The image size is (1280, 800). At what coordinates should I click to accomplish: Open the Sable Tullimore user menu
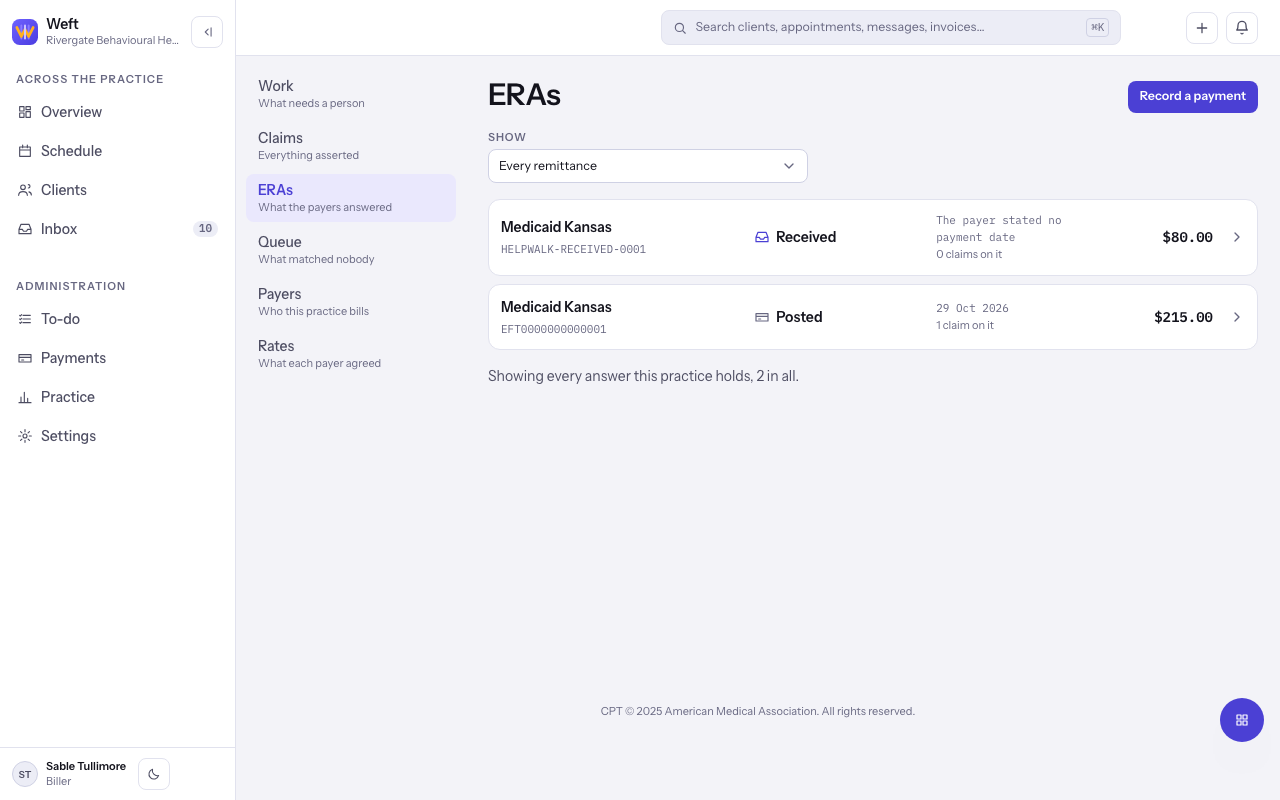(70, 774)
